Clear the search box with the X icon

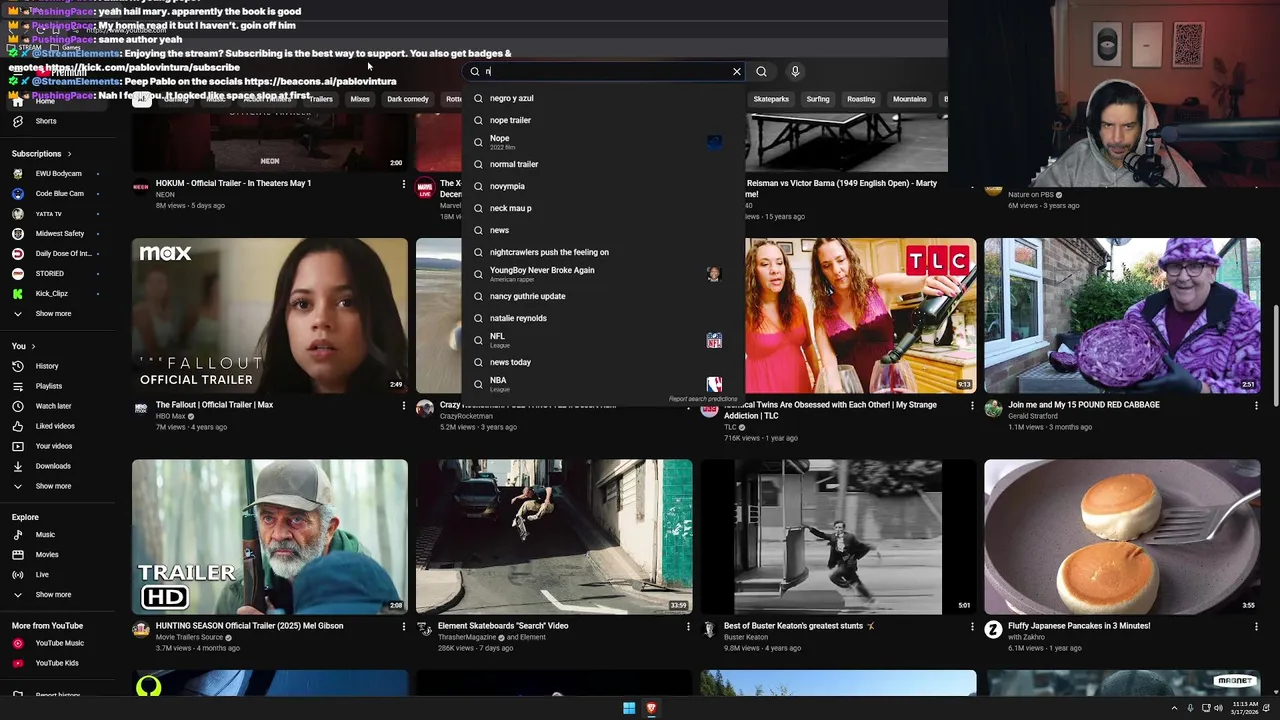(x=737, y=72)
